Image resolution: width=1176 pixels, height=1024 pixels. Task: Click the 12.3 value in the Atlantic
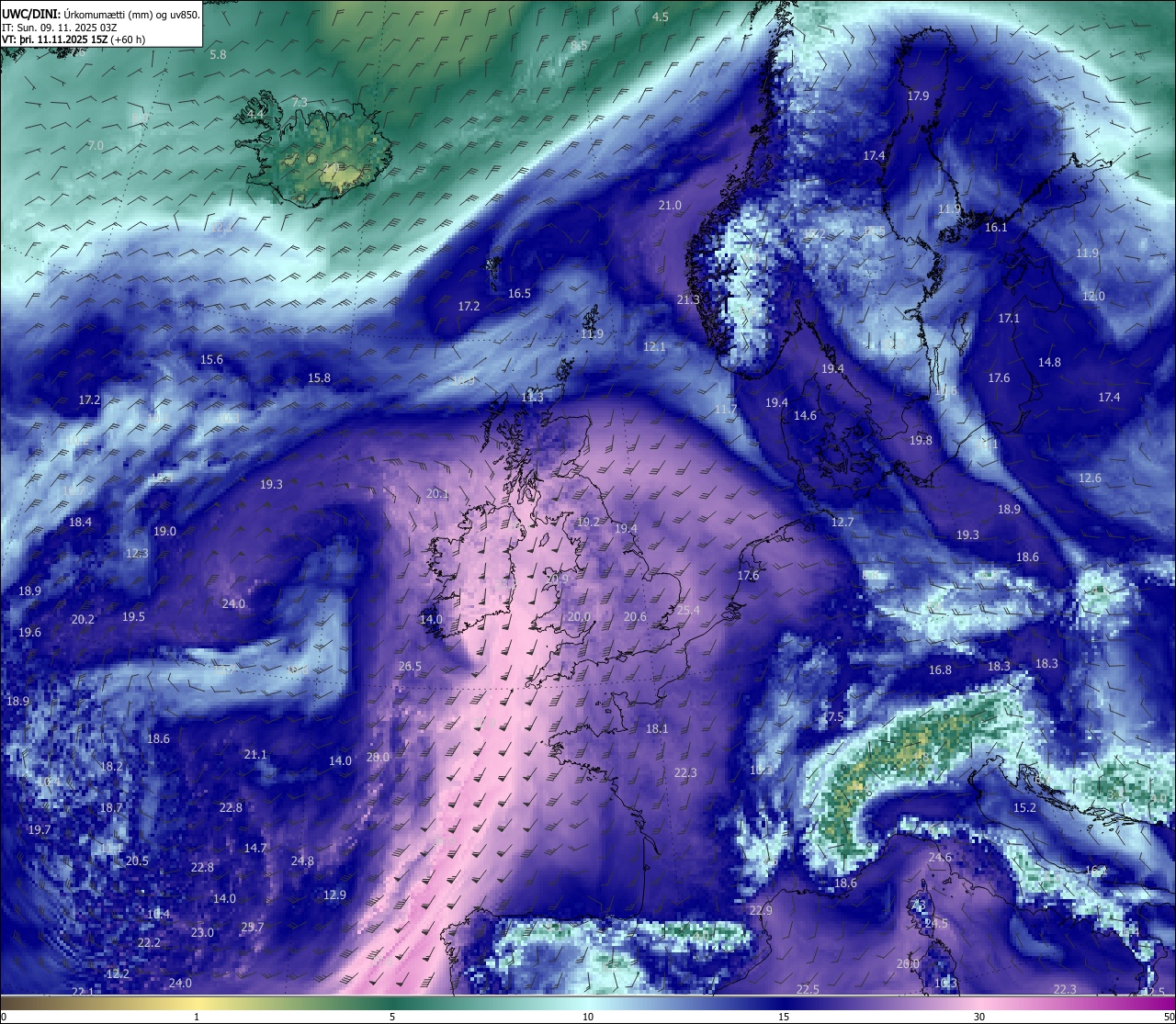coord(137,554)
